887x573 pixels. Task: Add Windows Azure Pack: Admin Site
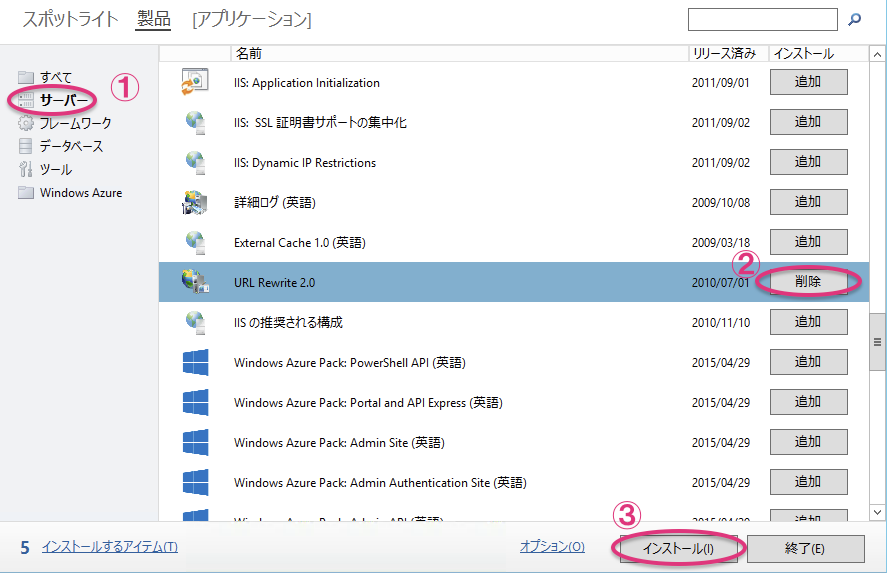tap(808, 442)
